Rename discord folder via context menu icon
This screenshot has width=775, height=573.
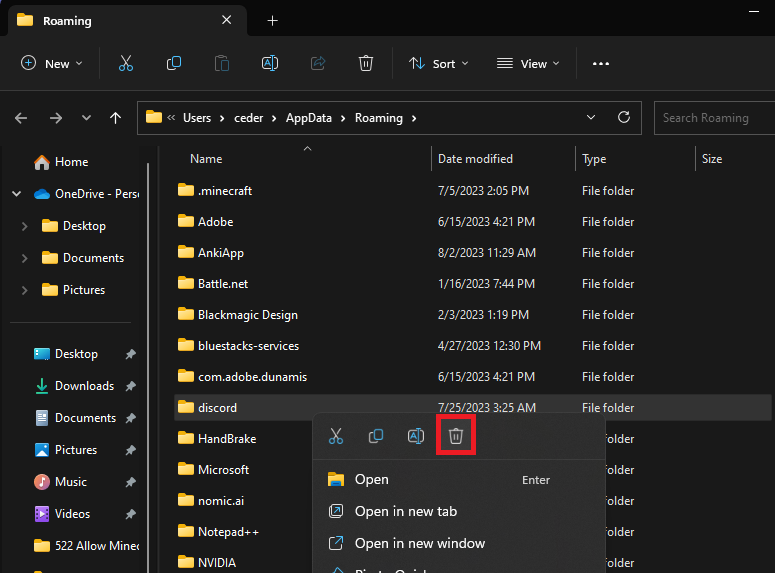pyautogui.click(x=416, y=436)
